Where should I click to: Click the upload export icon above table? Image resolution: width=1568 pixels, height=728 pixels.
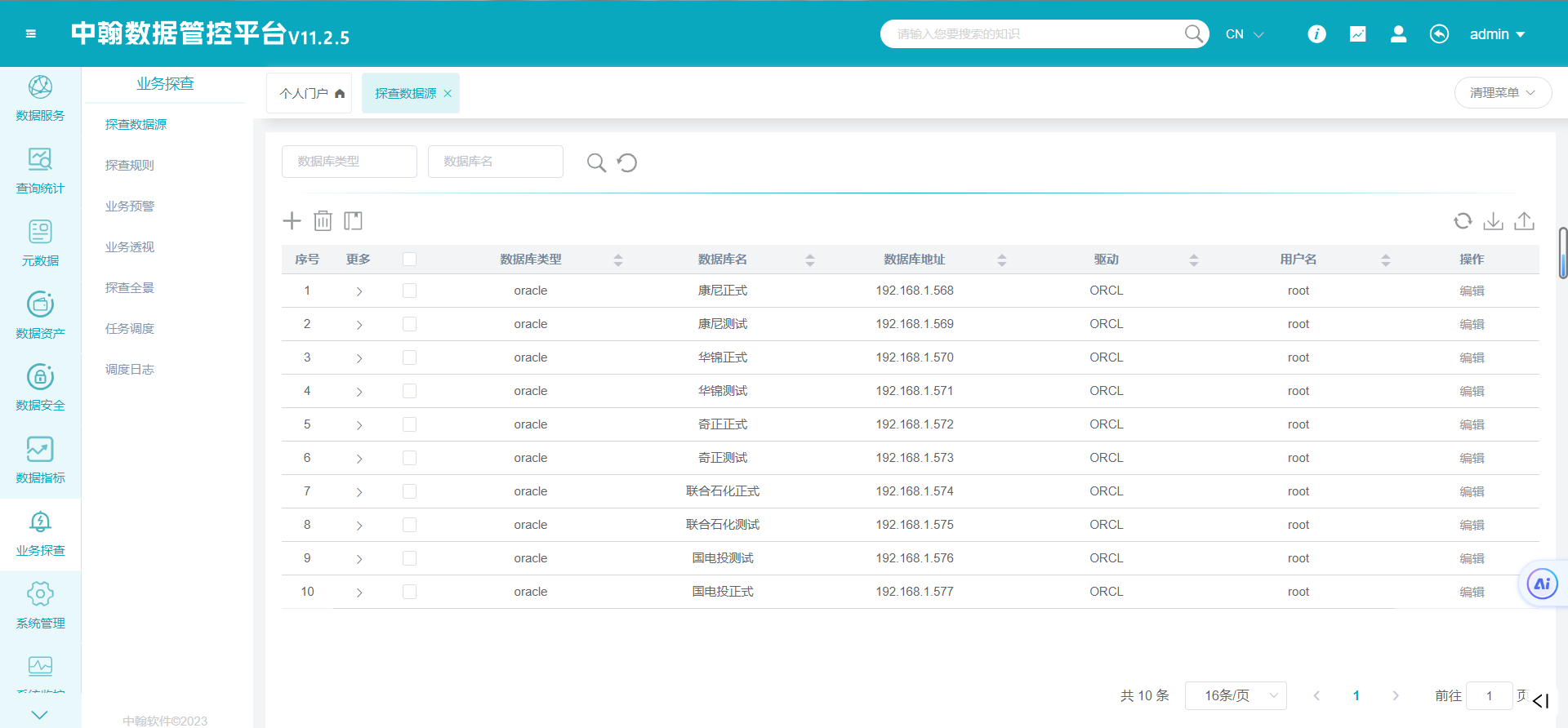[x=1524, y=220]
